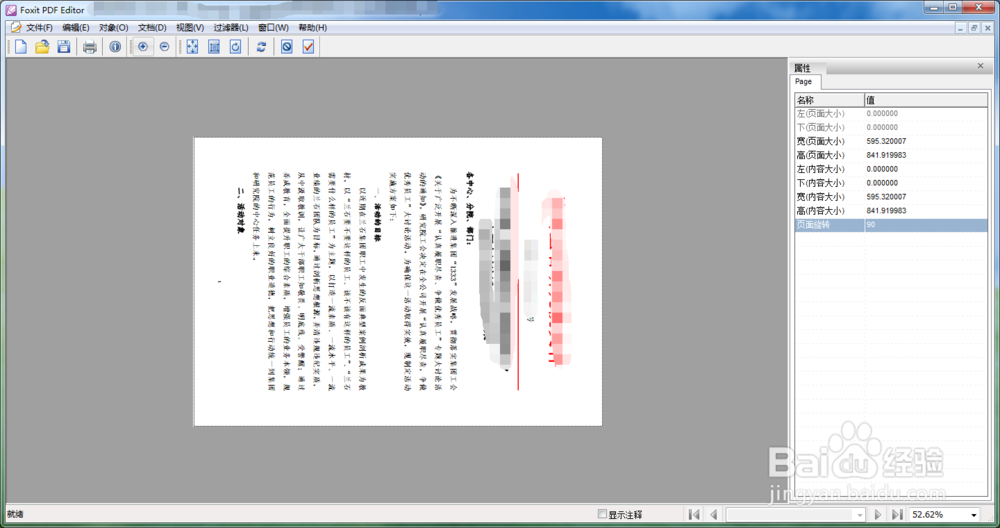Viewport: 1000px width, 528px height.
Task: Click the document icon left of the 文件 menu
Action: click(16, 27)
